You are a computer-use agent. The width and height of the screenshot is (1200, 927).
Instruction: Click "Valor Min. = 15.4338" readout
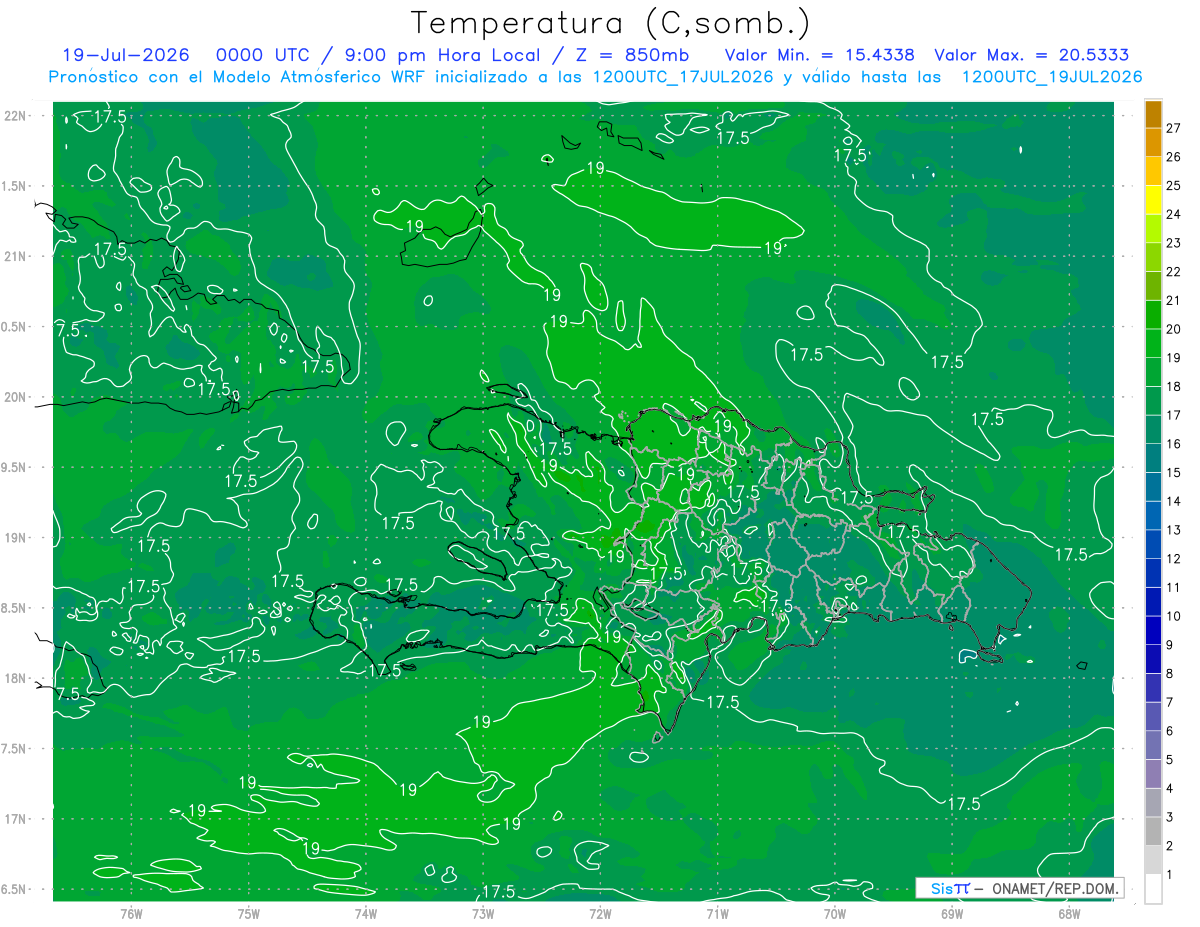(x=820, y=55)
